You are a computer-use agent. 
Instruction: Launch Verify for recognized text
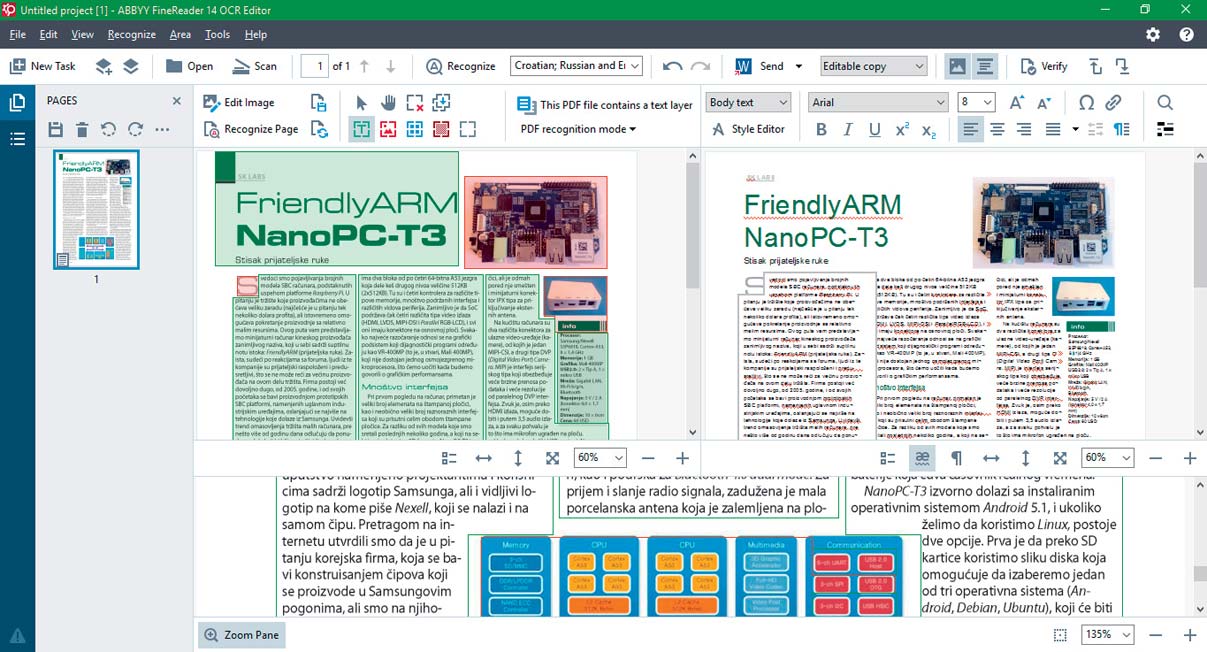(1044, 66)
